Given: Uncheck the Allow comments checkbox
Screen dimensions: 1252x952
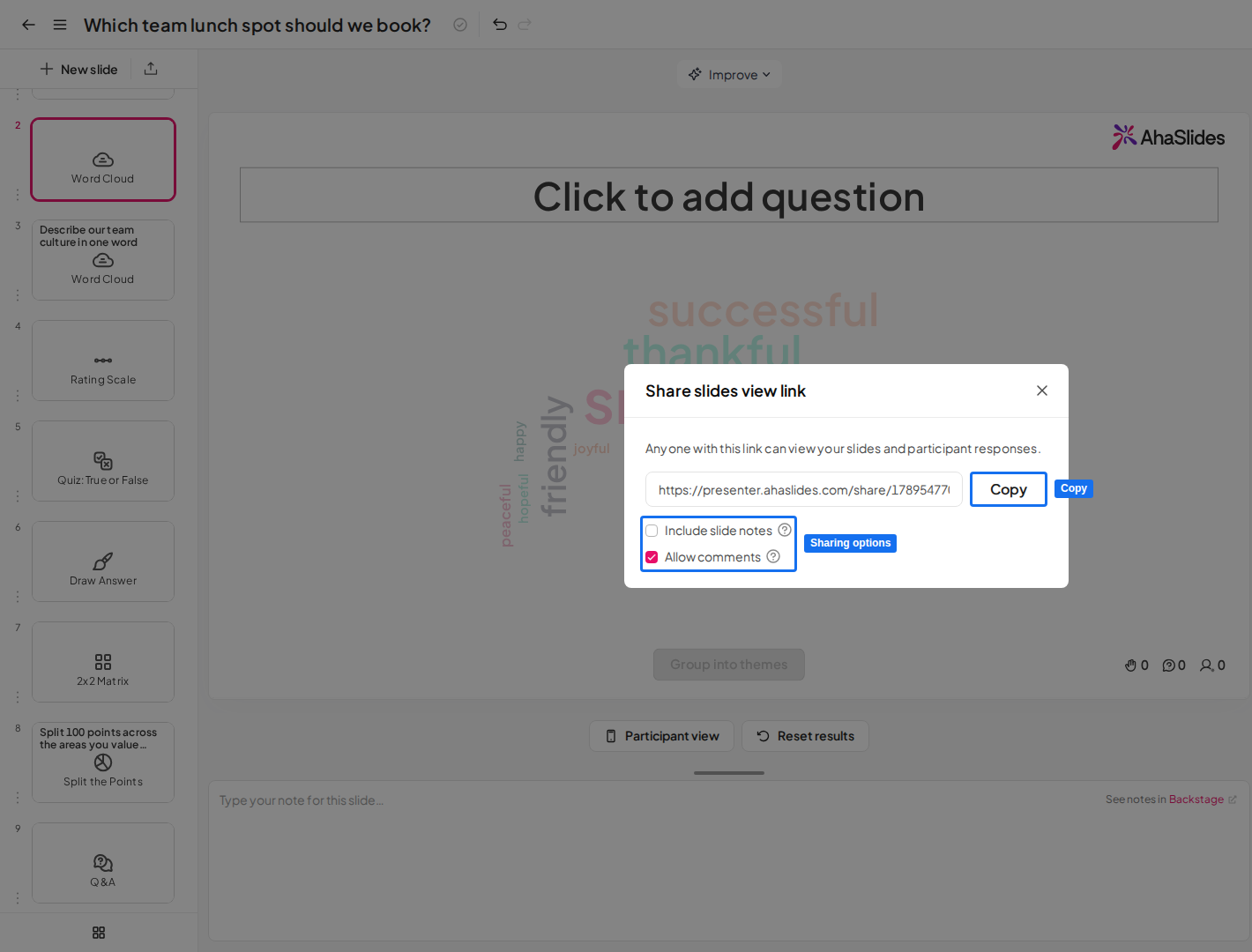Looking at the screenshot, I should pyautogui.click(x=652, y=557).
